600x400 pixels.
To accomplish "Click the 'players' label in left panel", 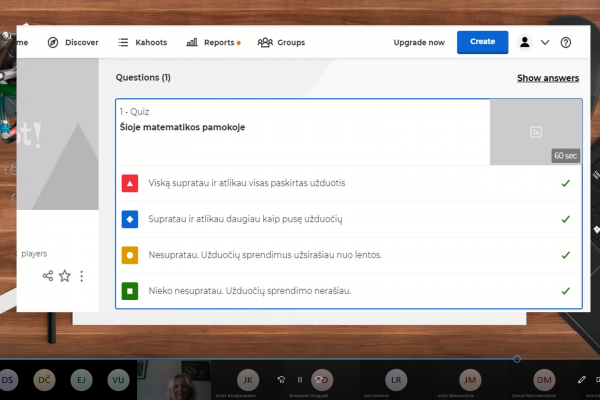I will click(34, 254).
